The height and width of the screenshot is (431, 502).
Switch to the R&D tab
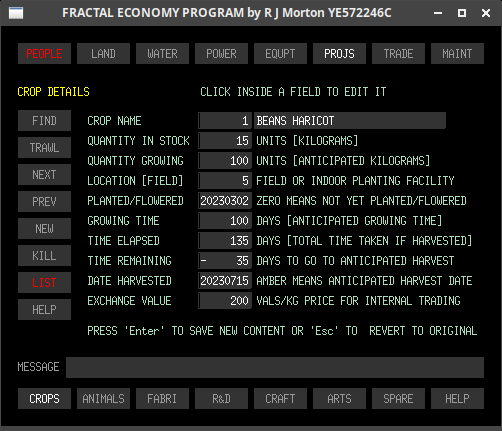(221, 399)
